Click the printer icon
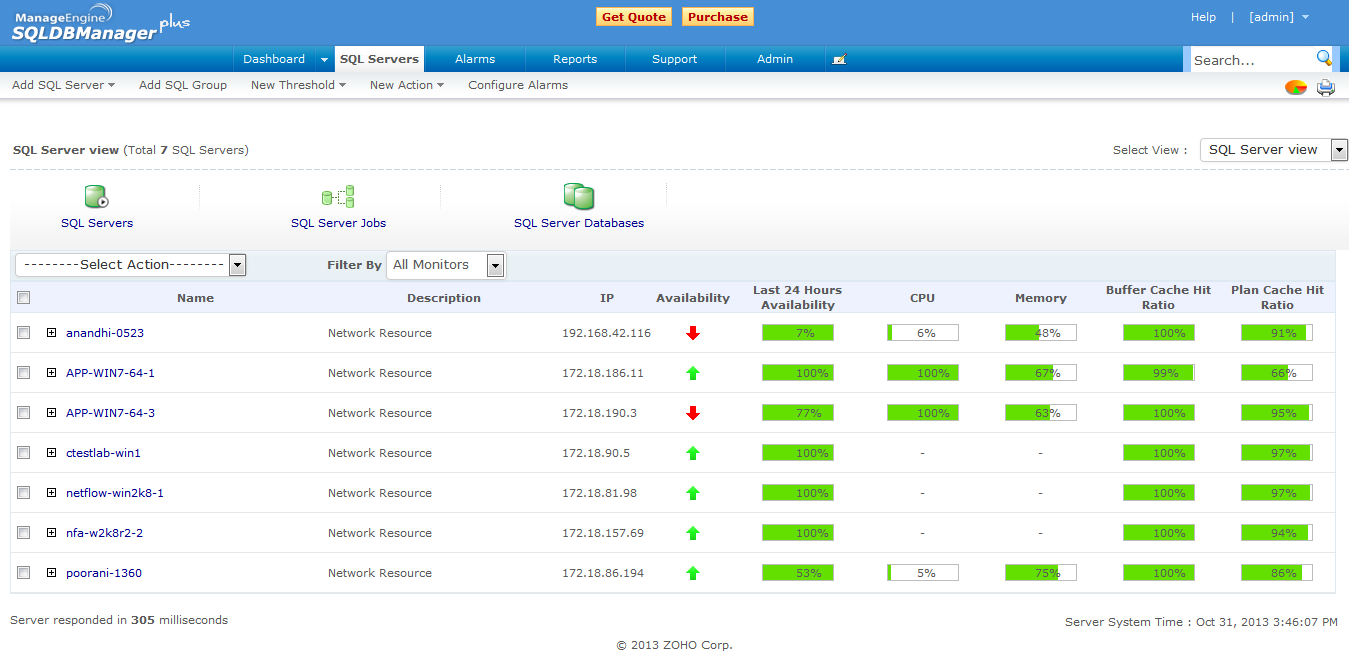1349x658 pixels. tap(1326, 87)
